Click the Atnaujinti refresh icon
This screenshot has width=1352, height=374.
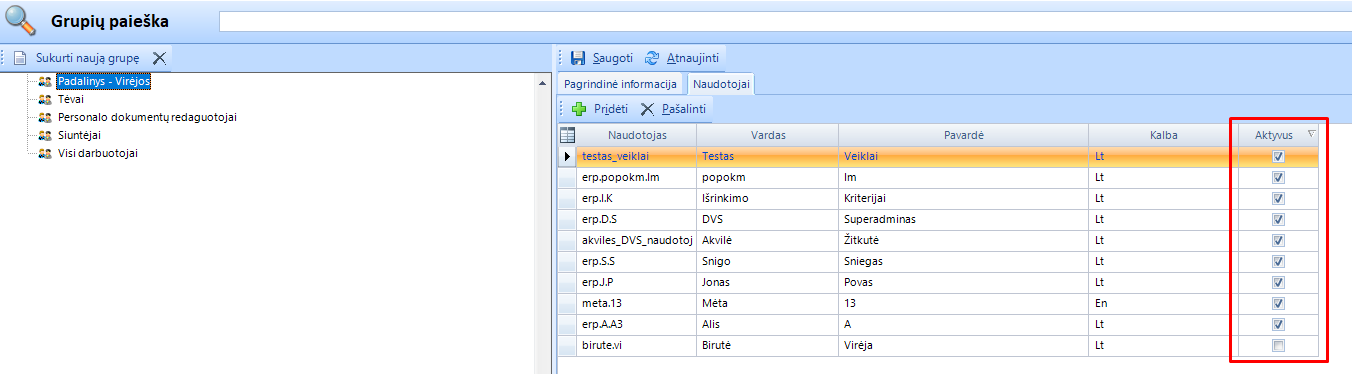click(x=652, y=58)
